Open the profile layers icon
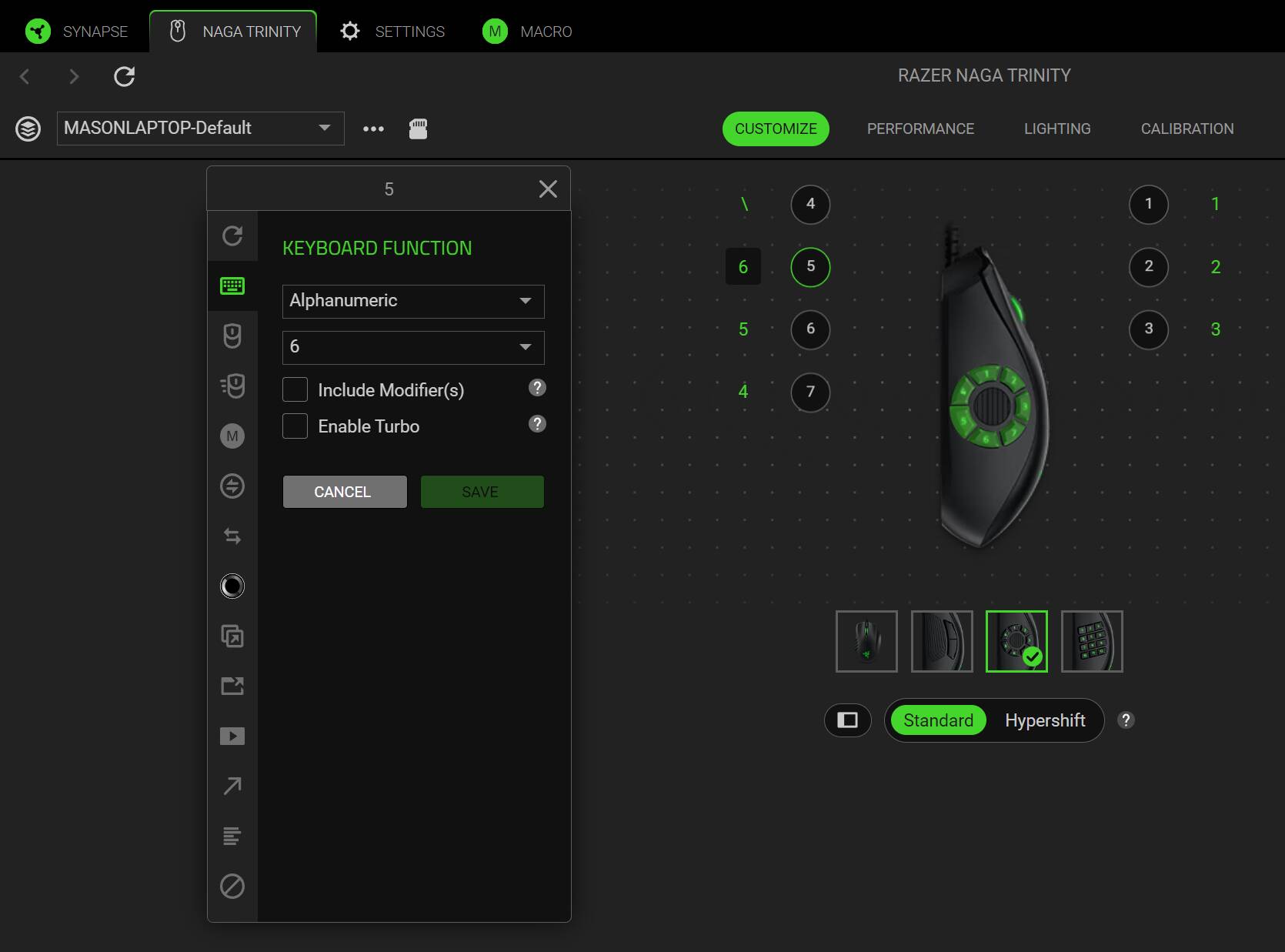Image resolution: width=1285 pixels, height=952 pixels. pyautogui.click(x=28, y=129)
